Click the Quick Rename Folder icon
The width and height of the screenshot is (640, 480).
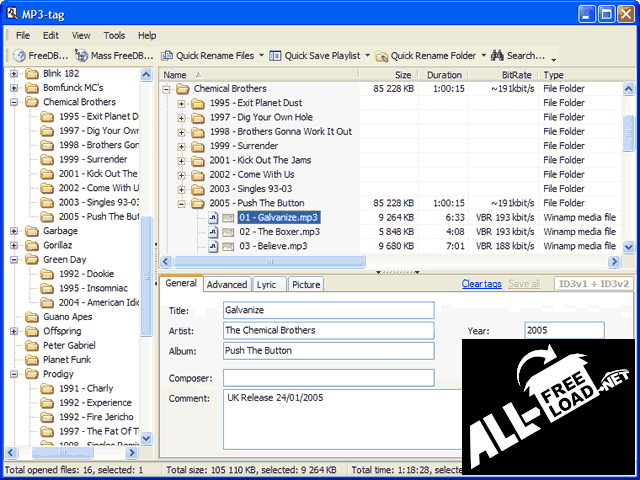pos(381,56)
